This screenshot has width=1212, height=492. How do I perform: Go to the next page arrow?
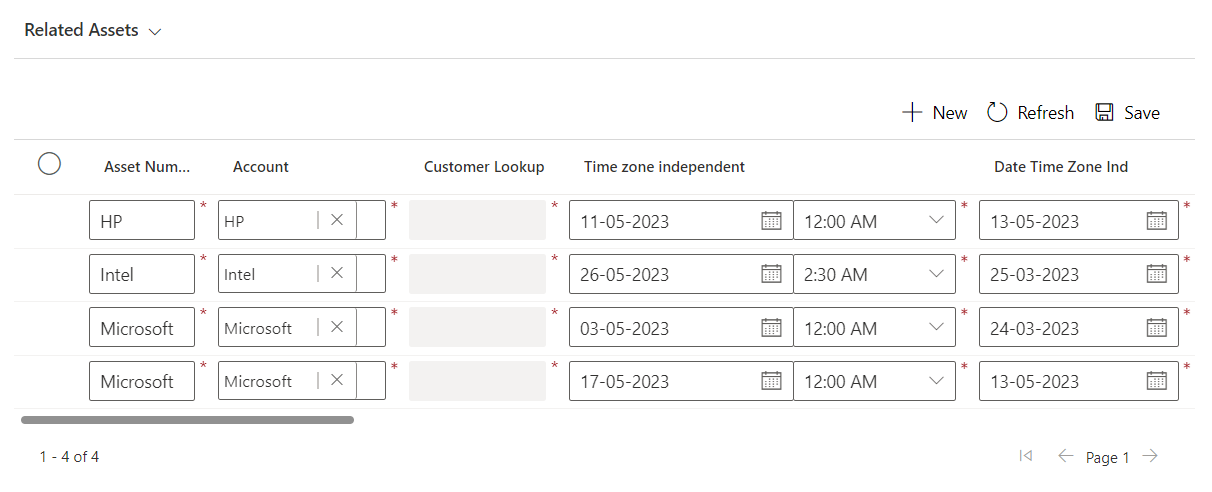tap(1150, 456)
